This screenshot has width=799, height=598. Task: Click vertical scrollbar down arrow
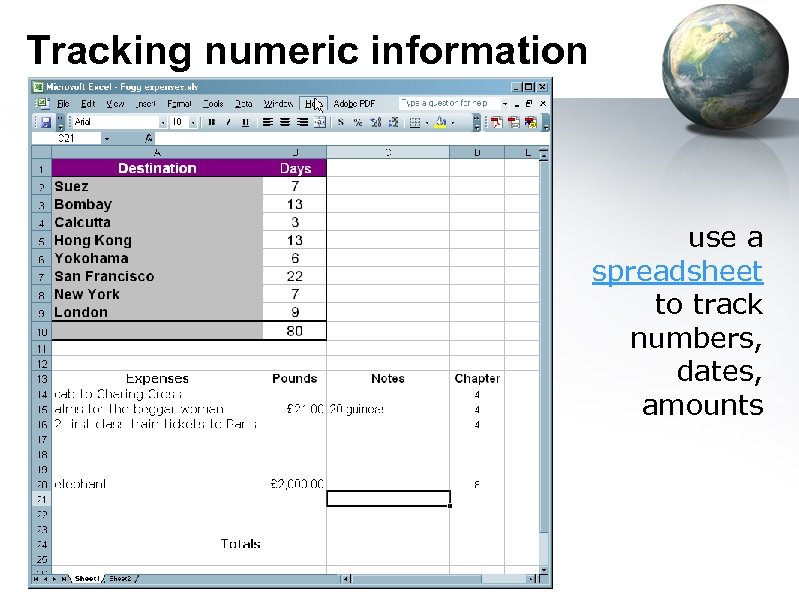[x=544, y=570]
